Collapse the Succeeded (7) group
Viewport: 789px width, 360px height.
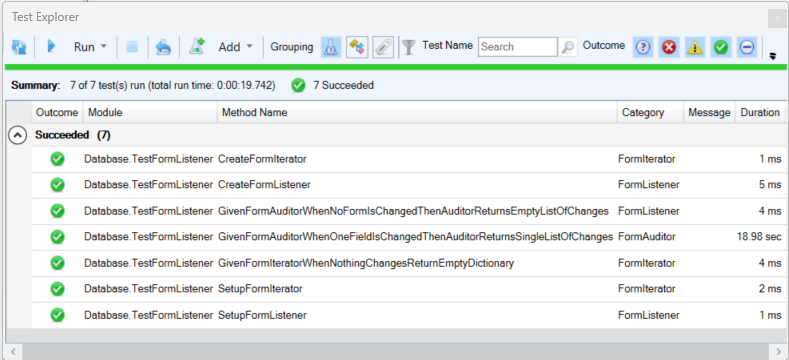click(18, 135)
